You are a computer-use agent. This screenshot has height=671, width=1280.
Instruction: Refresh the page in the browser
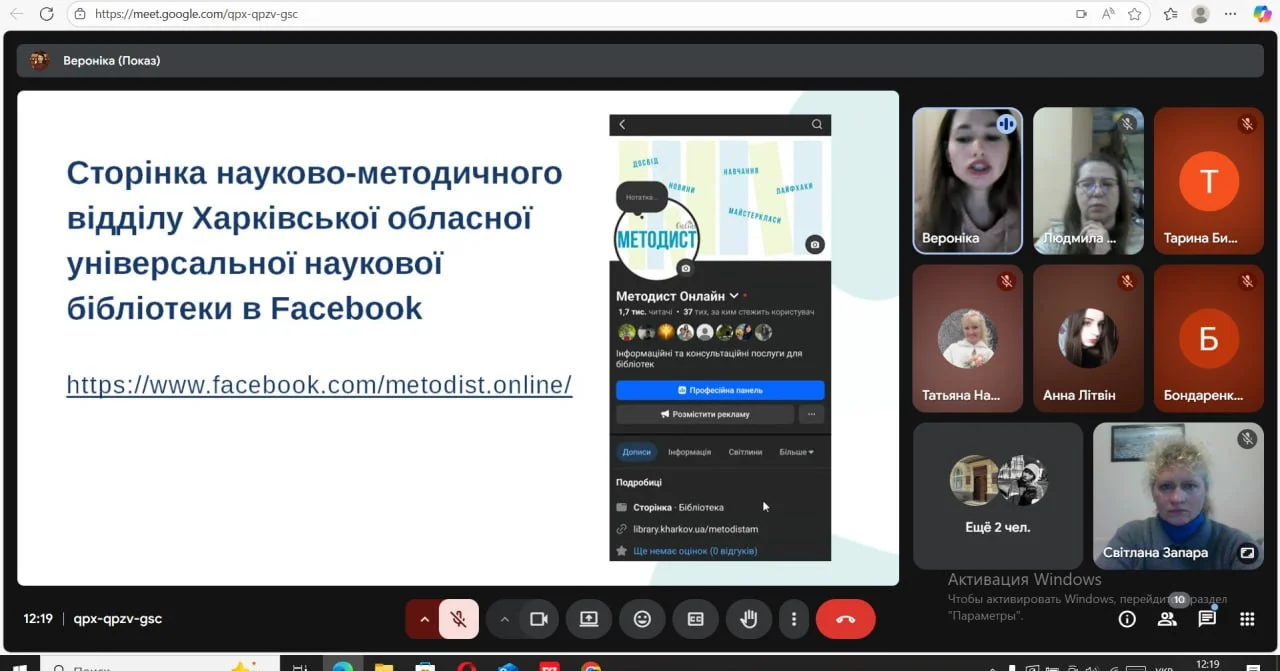pyautogui.click(x=46, y=14)
